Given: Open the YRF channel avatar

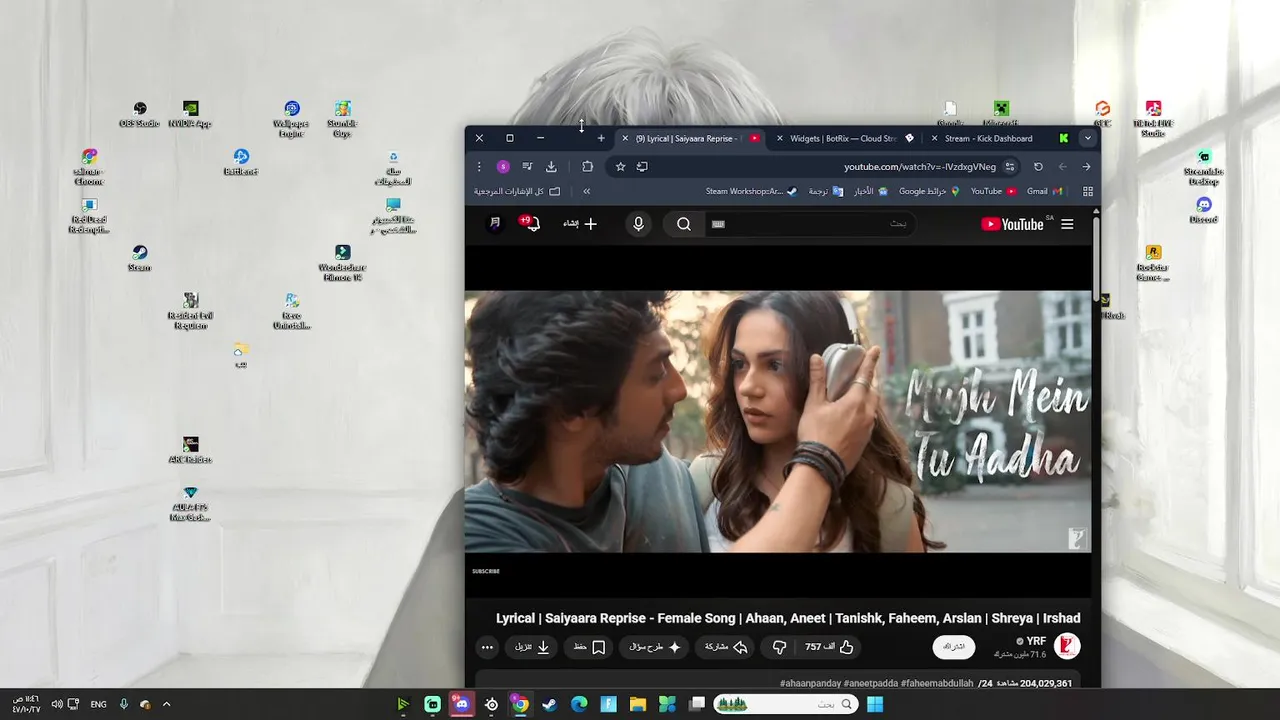Looking at the screenshot, I should 1067,646.
